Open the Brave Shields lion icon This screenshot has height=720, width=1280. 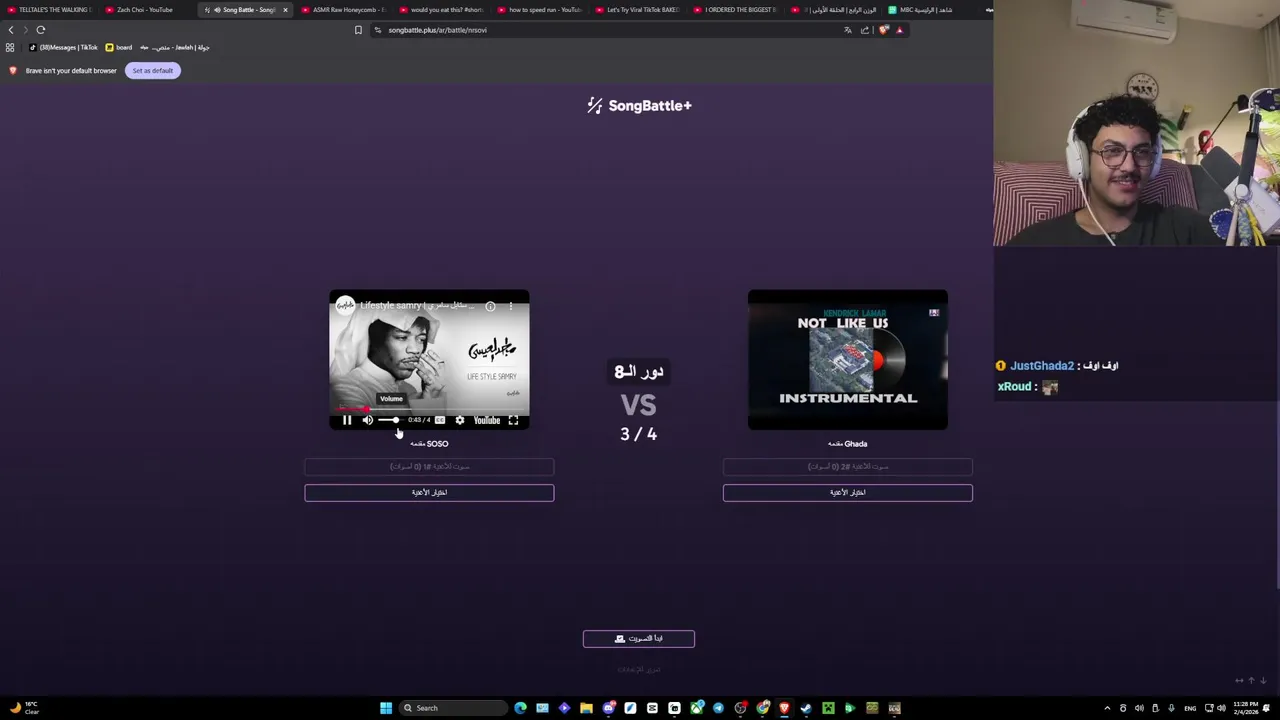click(883, 30)
